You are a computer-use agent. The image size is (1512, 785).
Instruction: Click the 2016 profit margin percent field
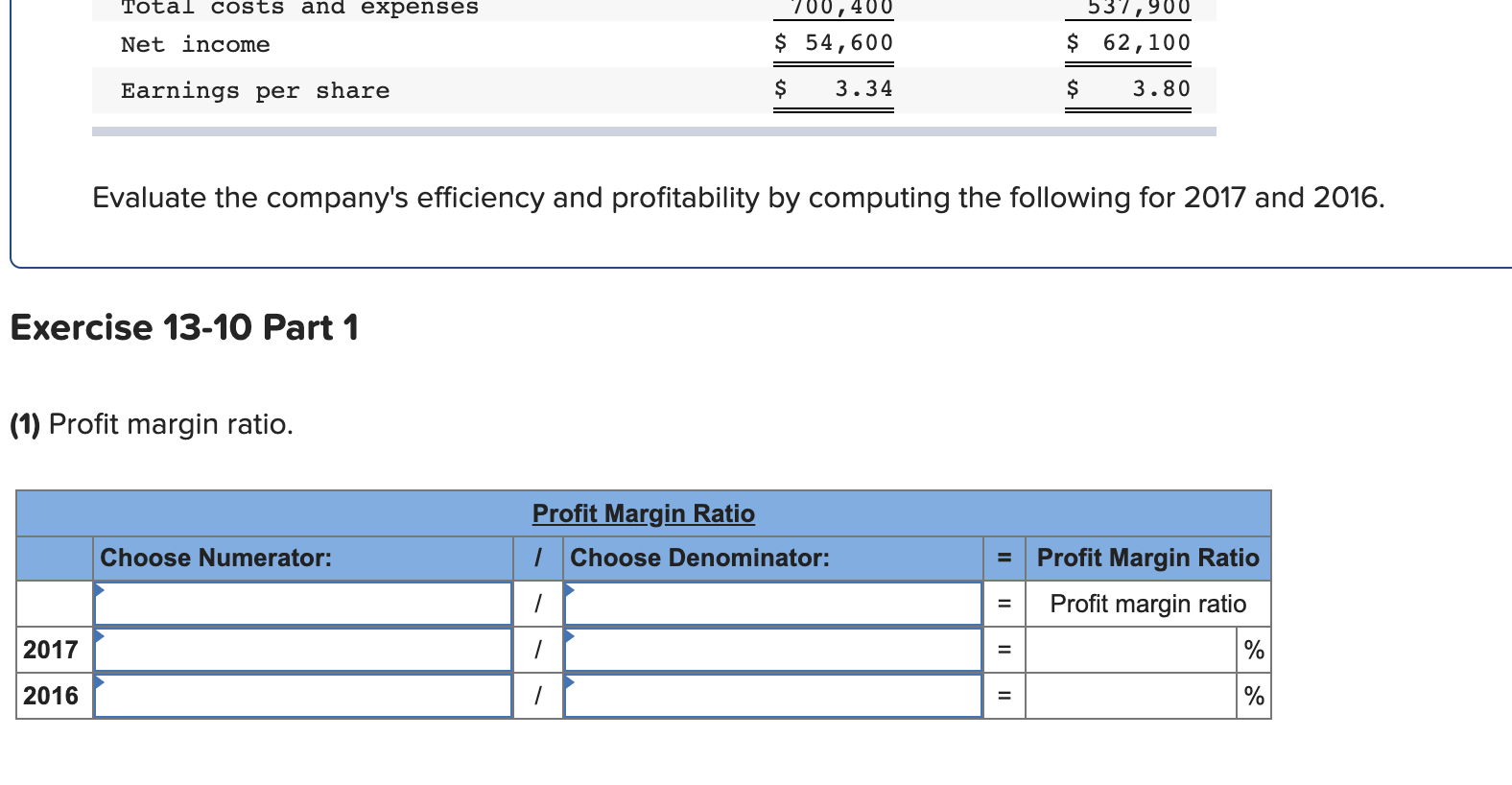tap(1131, 696)
